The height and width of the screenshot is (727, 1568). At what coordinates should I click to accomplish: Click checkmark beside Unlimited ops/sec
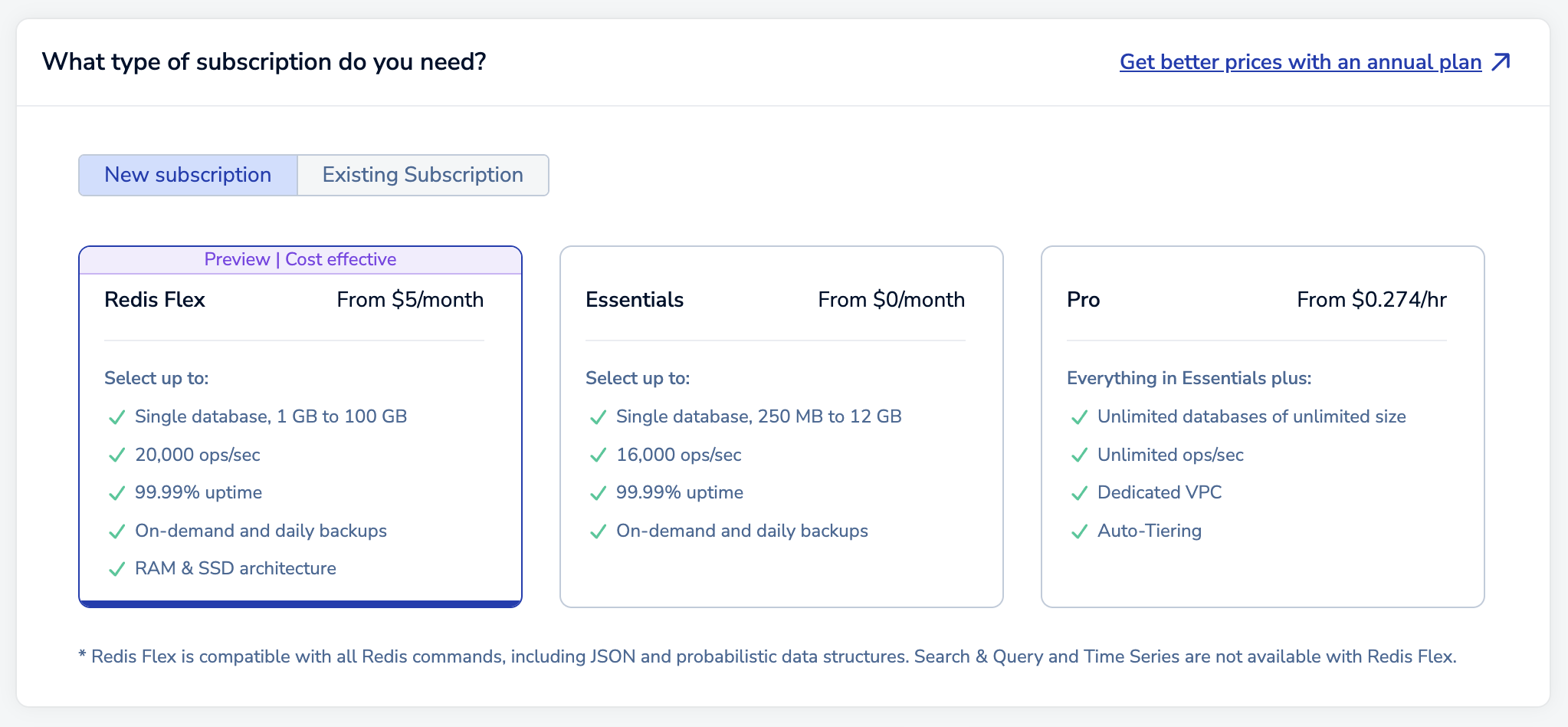1079,456
